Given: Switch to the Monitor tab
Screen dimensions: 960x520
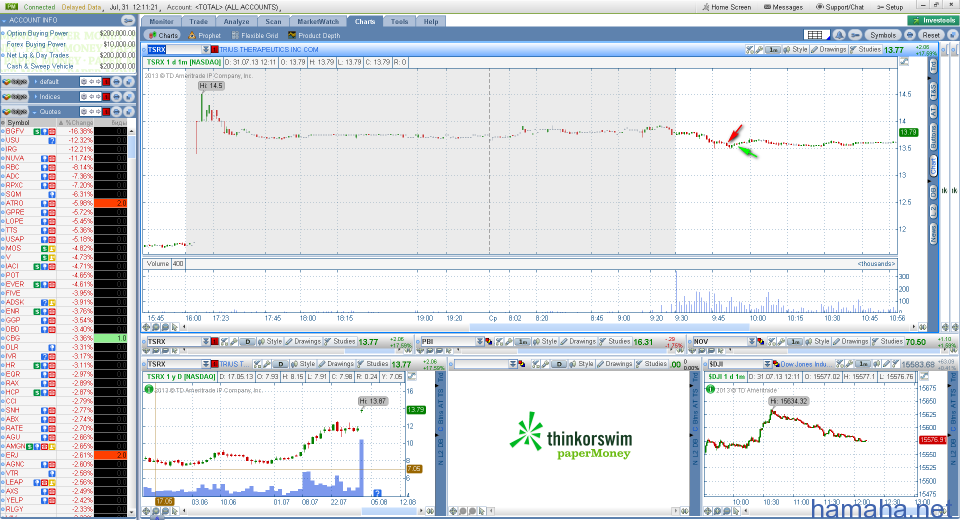Looking at the screenshot, I should click(x=162, y=21).
